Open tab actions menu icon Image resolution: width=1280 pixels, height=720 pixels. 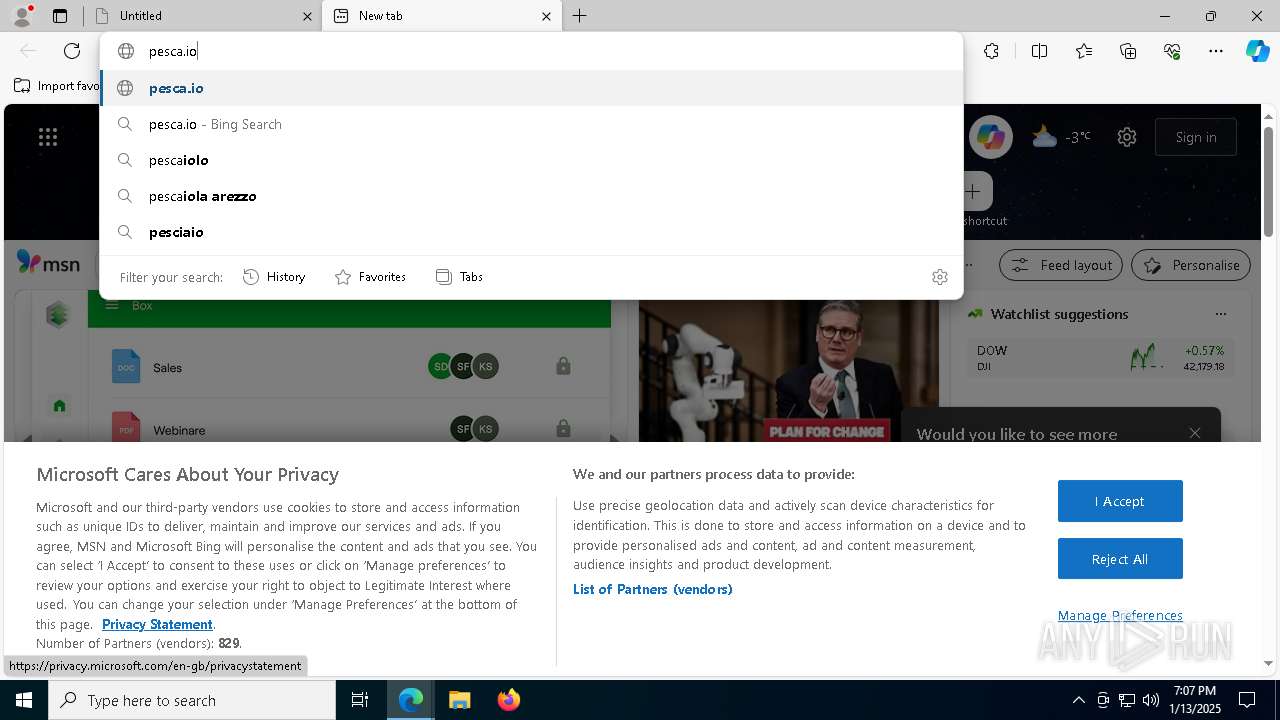[60, 16]
